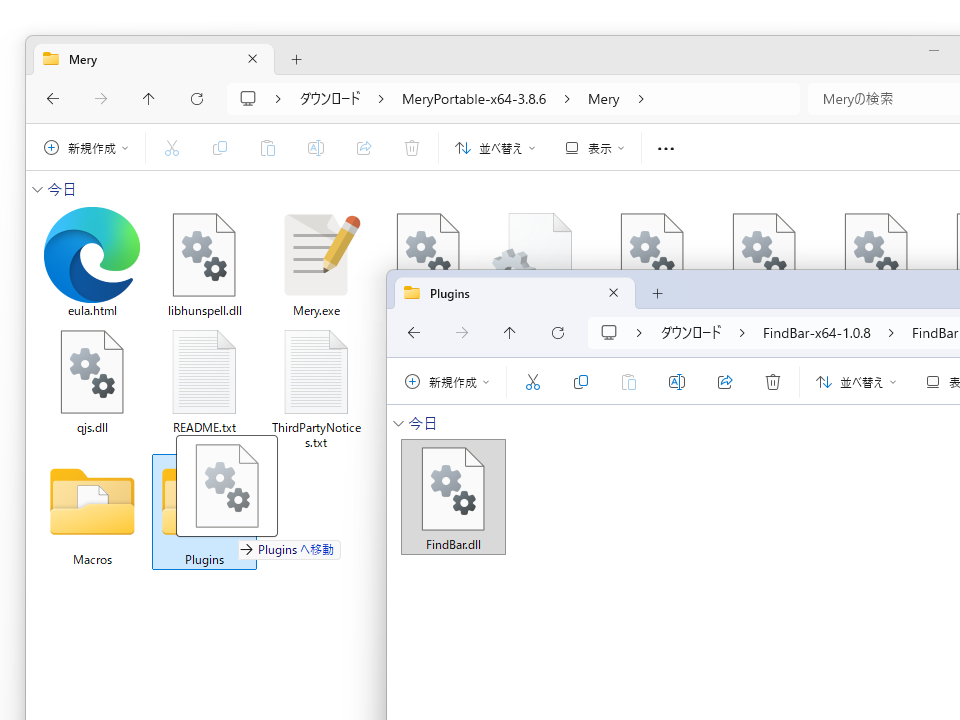Go forward in Plugins window
Viewport: 960px width, 720px height.
tap(462, 333)
